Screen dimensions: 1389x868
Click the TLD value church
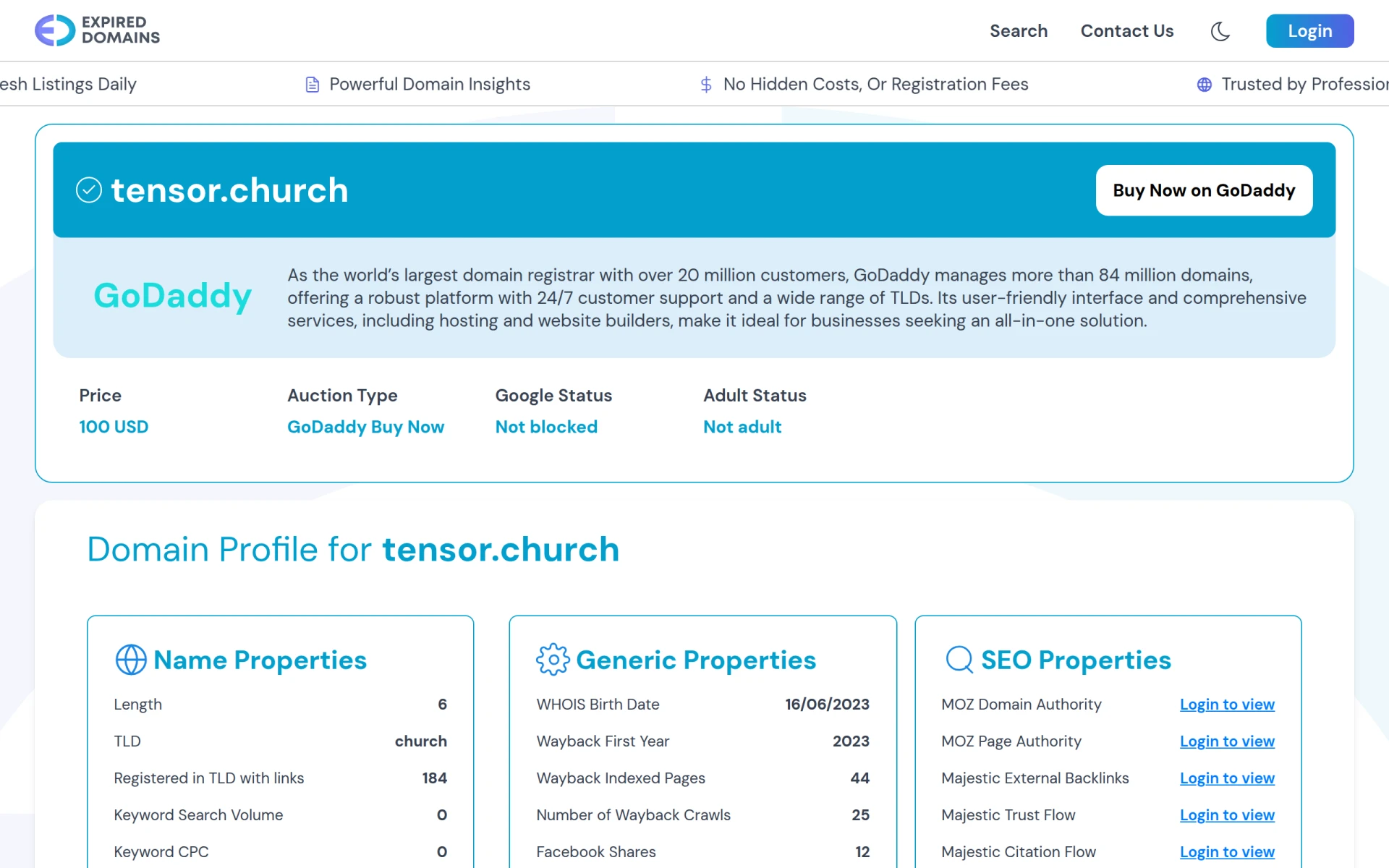pyautogui.click(x=421, y=741)
